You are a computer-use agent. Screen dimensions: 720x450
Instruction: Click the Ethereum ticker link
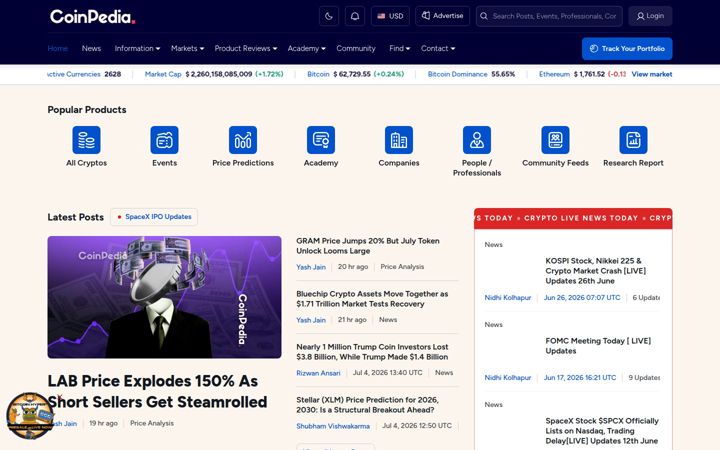554,74
